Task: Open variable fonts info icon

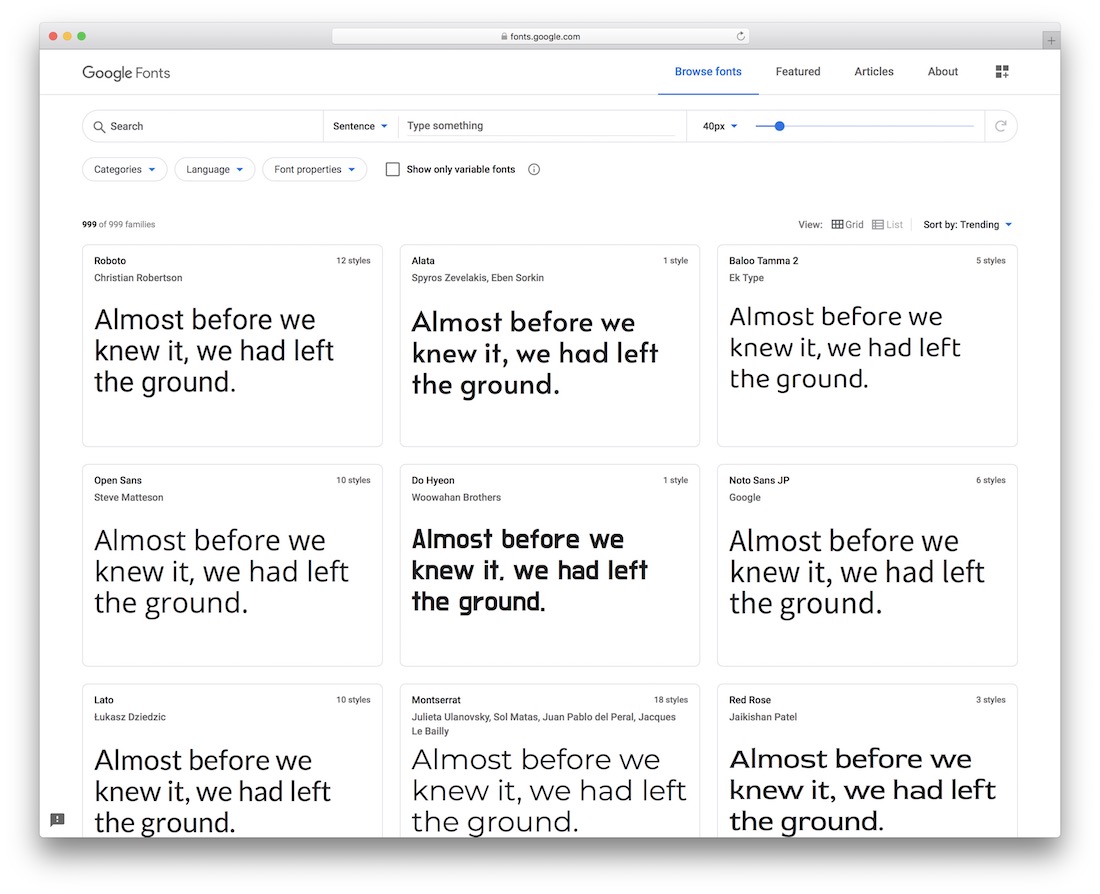Action: [534, 169]
